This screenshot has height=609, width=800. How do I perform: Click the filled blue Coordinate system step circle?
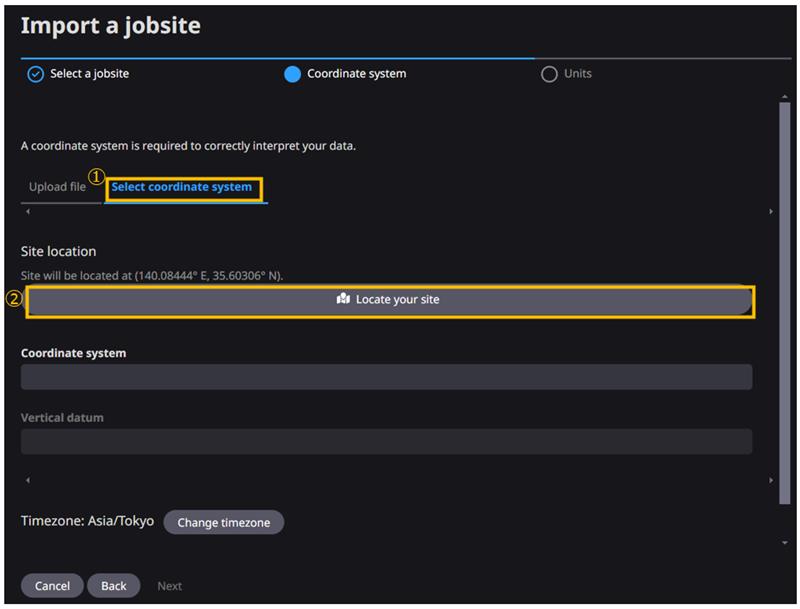[x=292, y=74]
